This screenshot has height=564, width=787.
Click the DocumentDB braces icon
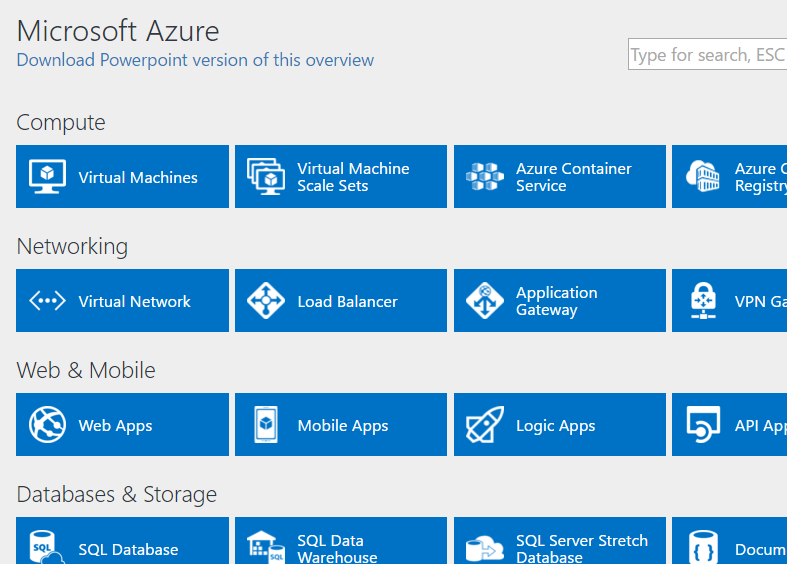click(703, 547)
